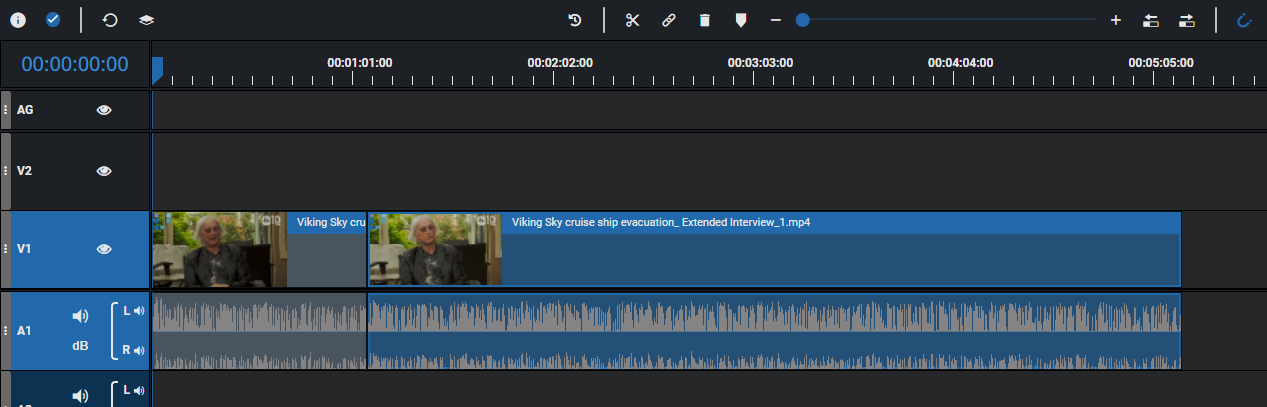This screenshot has width=1267, height=407.
Task: Click the undo/reset arrow icon
Action: point(110,20)
